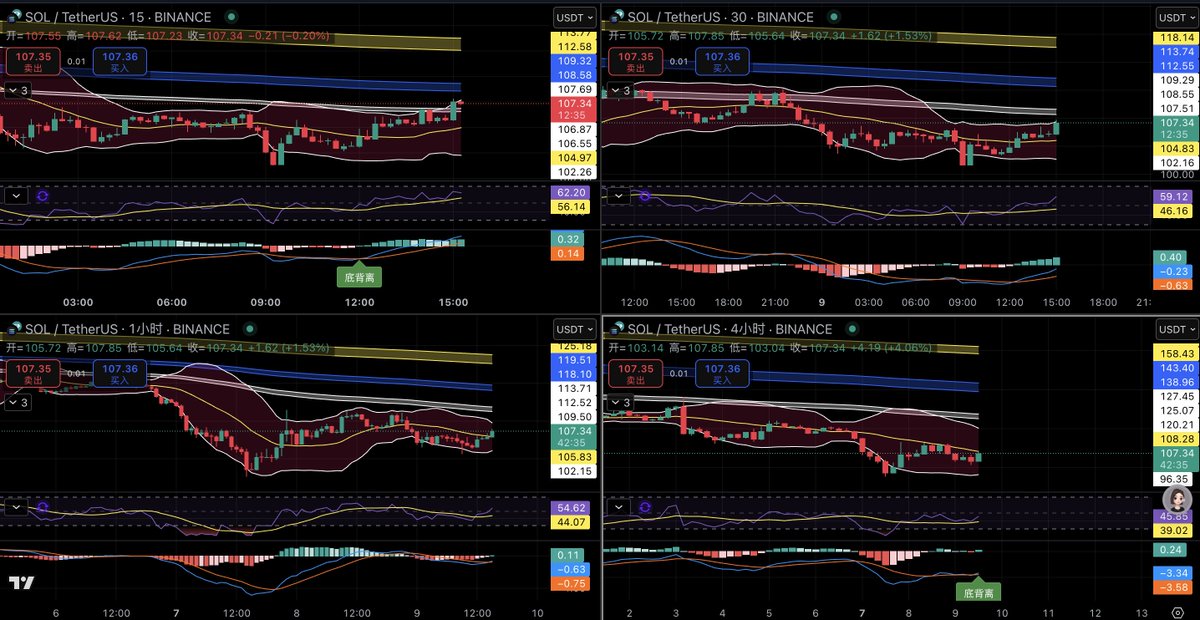Click 107.35 卖出 sell button on 1小时 chart
This screenshot has height=620, width=1200.
[33, 373]
